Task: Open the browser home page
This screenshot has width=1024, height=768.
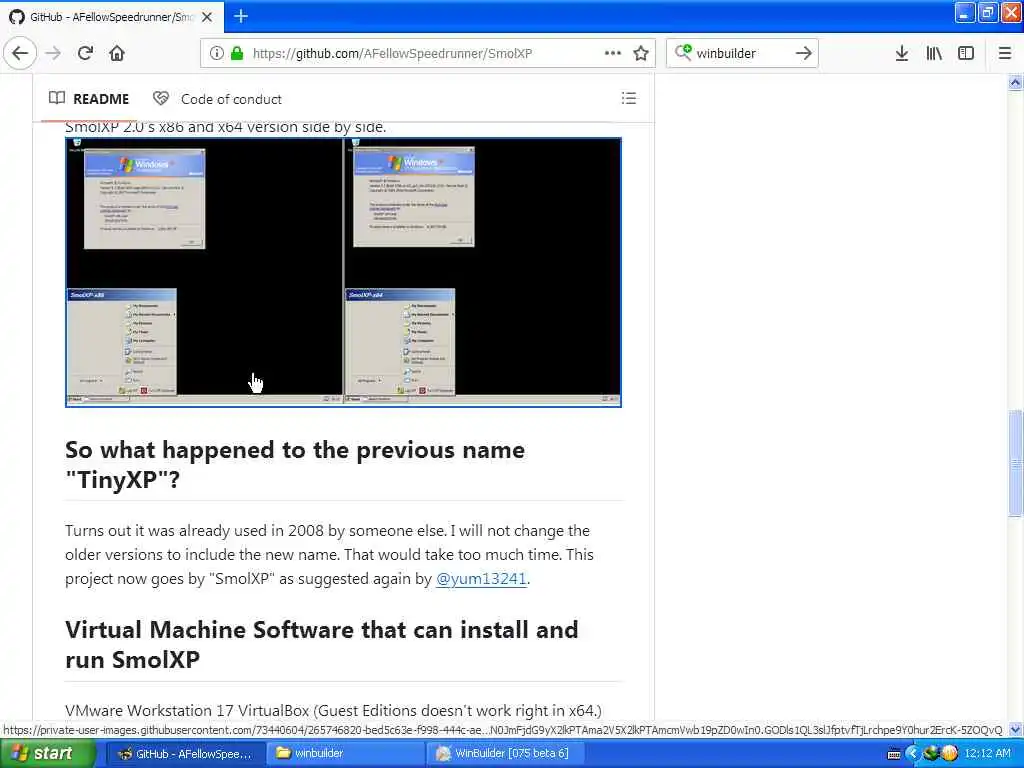Action: [117, 53]
